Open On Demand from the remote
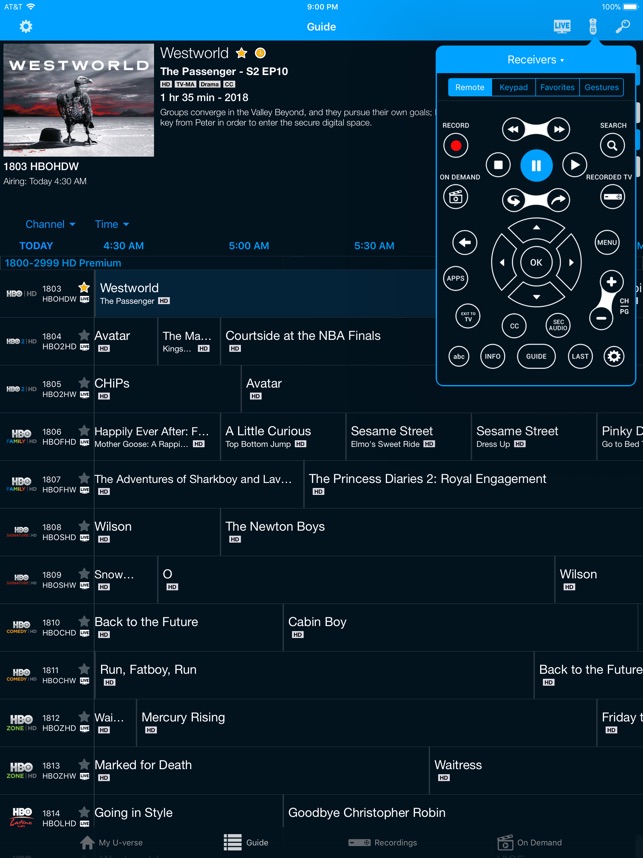643x858 pixels. [x=455, y=196]
